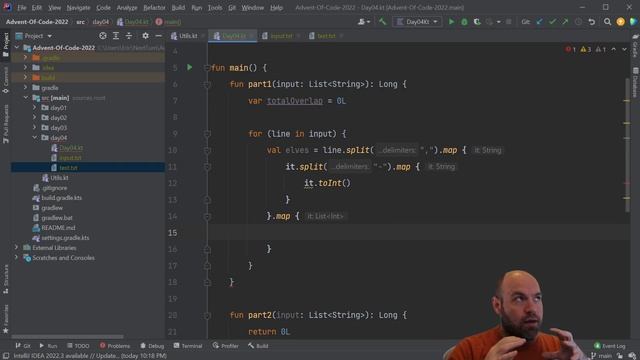Image resolution: width=640 pixels, height=360 pixels.
Task: Run the Day04Kt configuration with green play button
Action: pyautogui.click(x=451, y=22)
